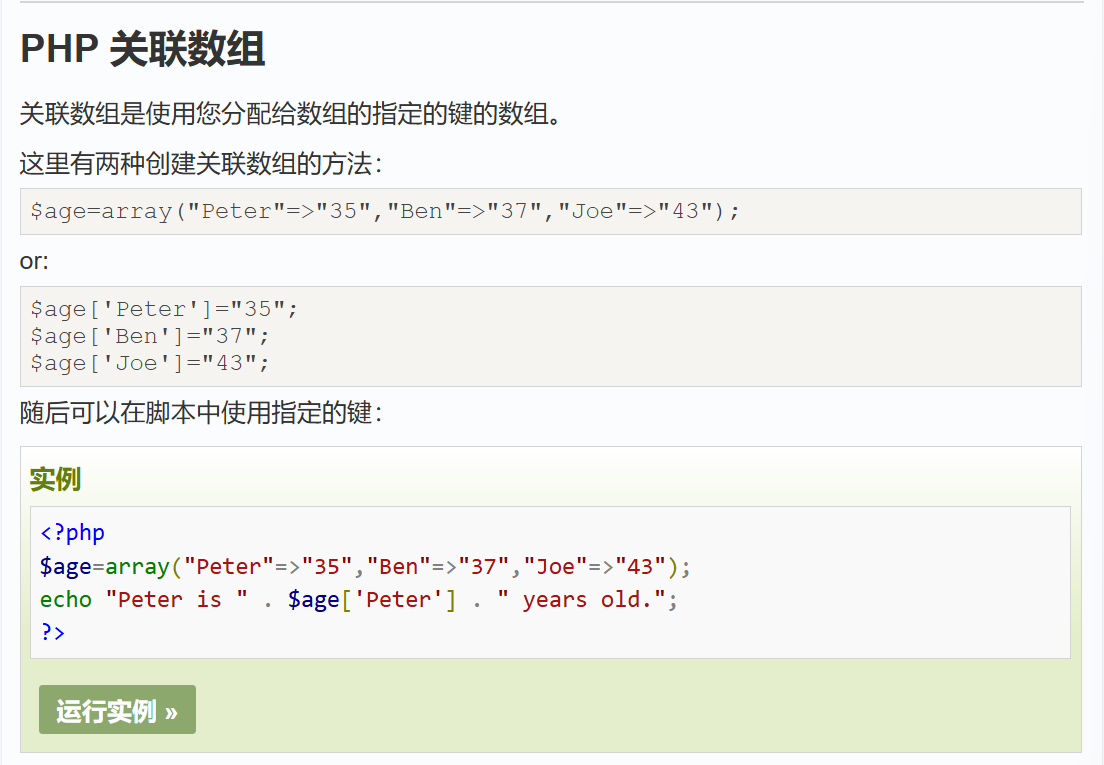Click the line "$age['Ben']="37";"
Viewport: 1104px width, 765px height.
(x=148, y=335)
